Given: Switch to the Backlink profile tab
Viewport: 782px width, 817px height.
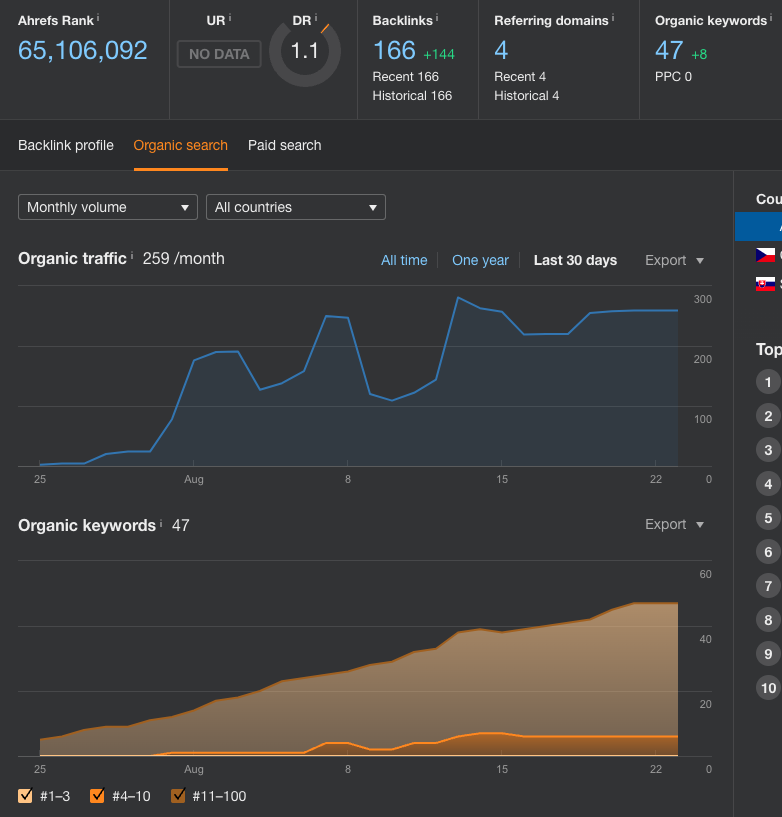Looking at the screenshot, I should [x=66, y=145].
